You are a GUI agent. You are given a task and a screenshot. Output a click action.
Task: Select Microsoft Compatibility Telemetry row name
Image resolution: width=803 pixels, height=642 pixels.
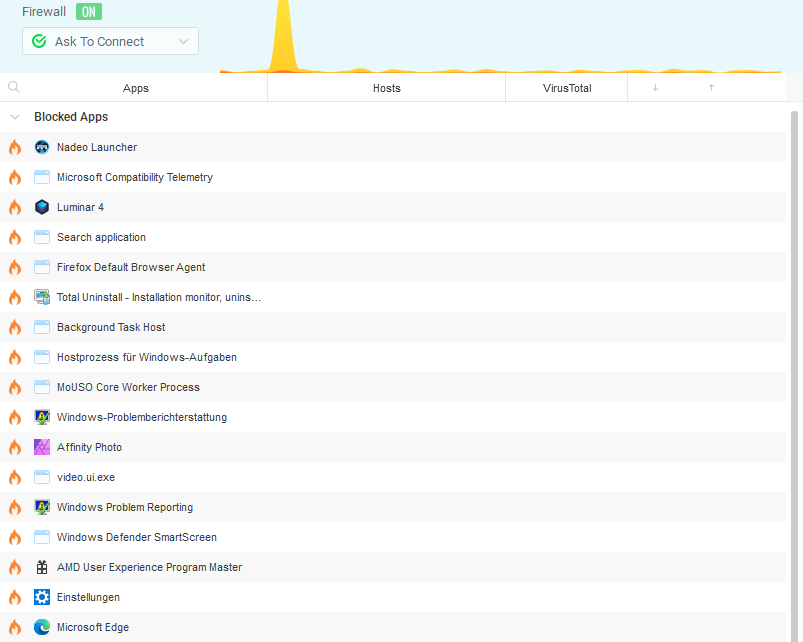[x=135, y=177]
